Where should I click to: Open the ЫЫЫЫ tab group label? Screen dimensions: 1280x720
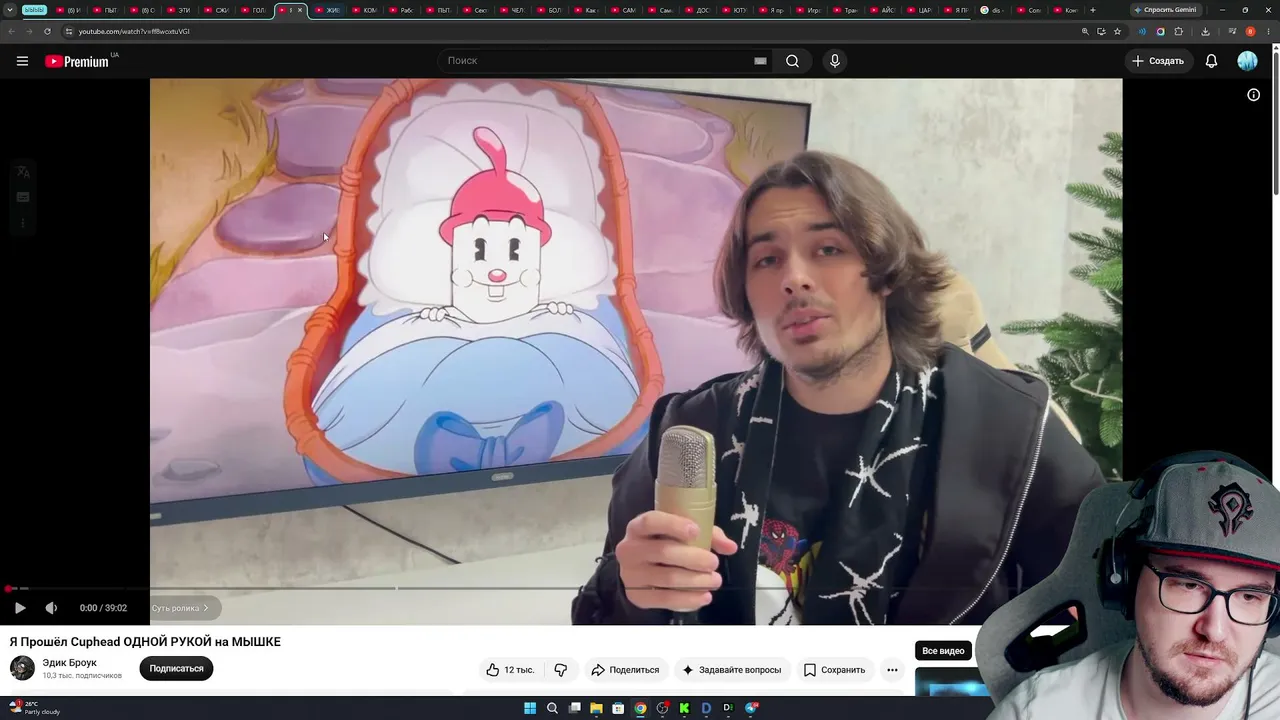coord(35,10)
